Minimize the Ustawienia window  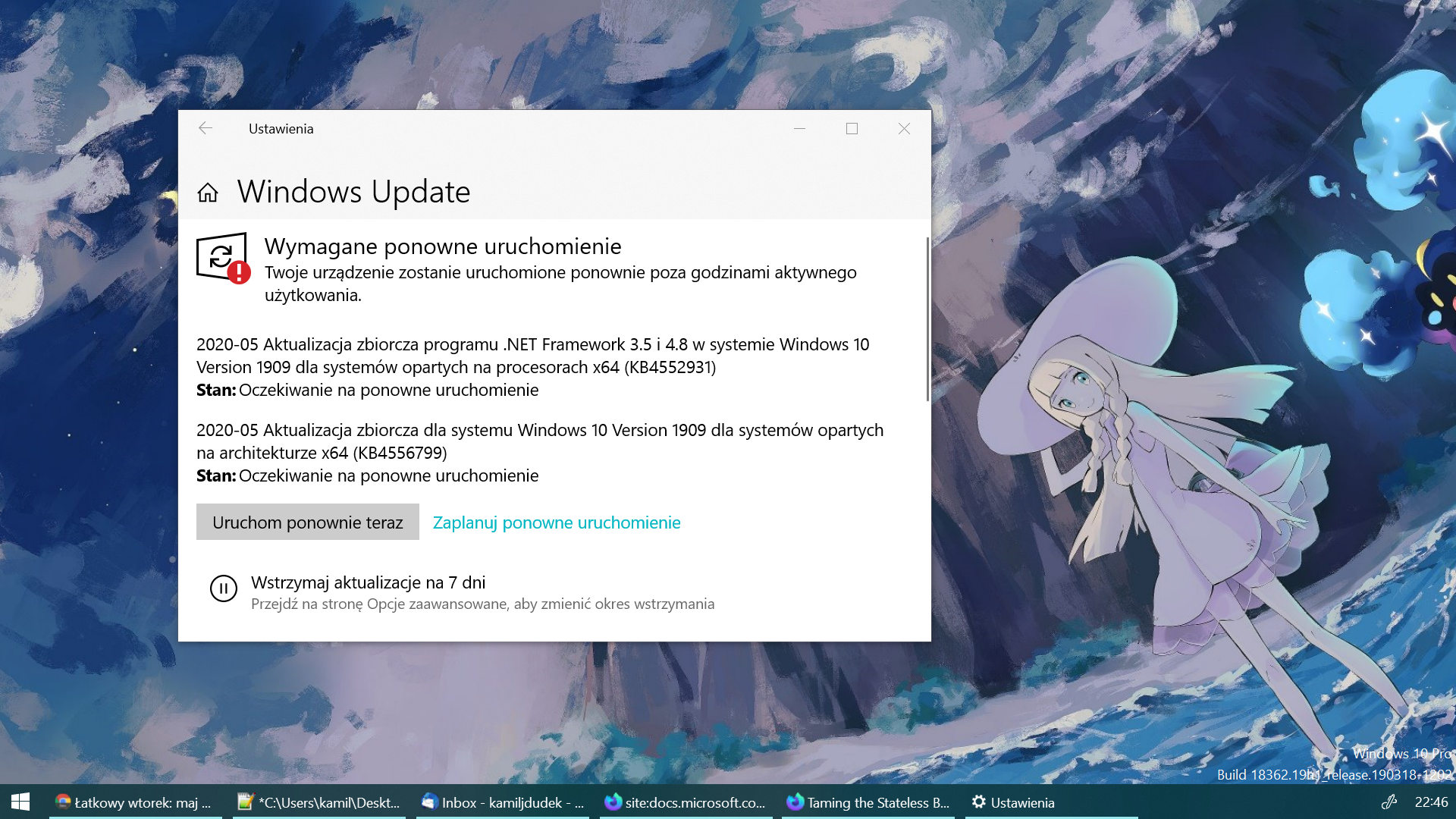(799, 129)
